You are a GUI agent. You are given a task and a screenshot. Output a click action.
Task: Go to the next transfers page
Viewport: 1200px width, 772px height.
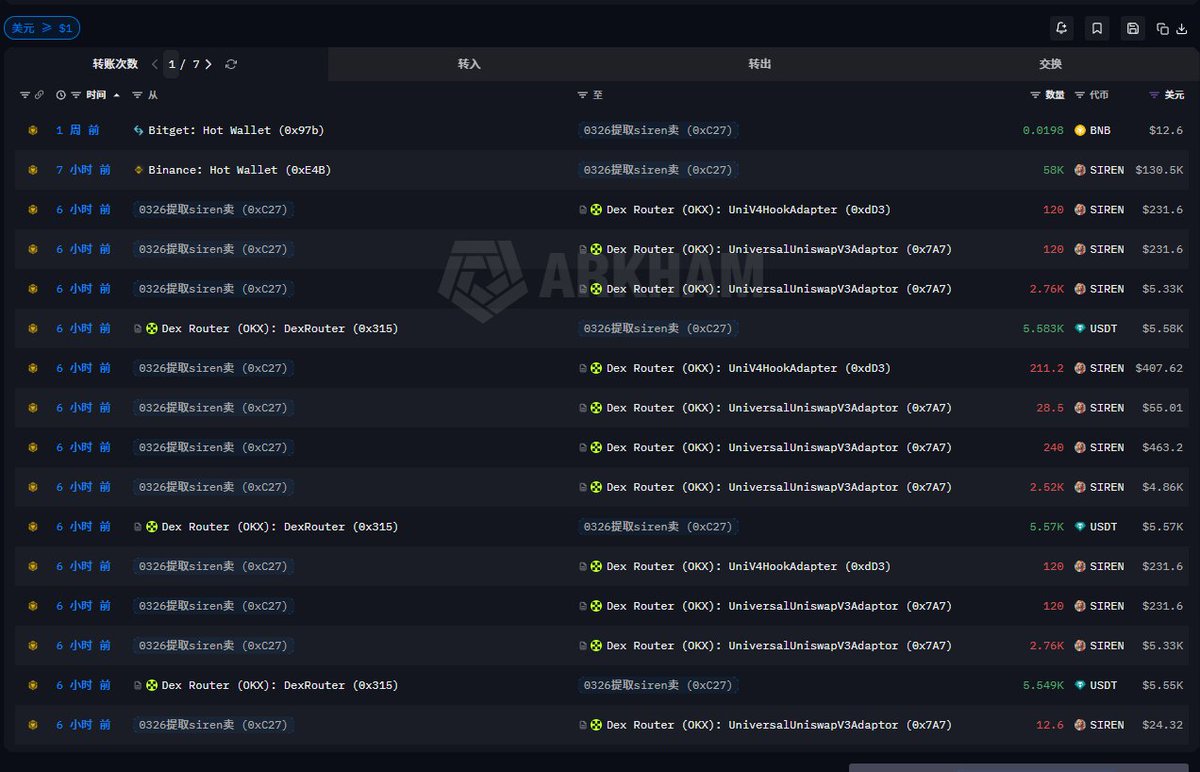[x=208, y=64]
